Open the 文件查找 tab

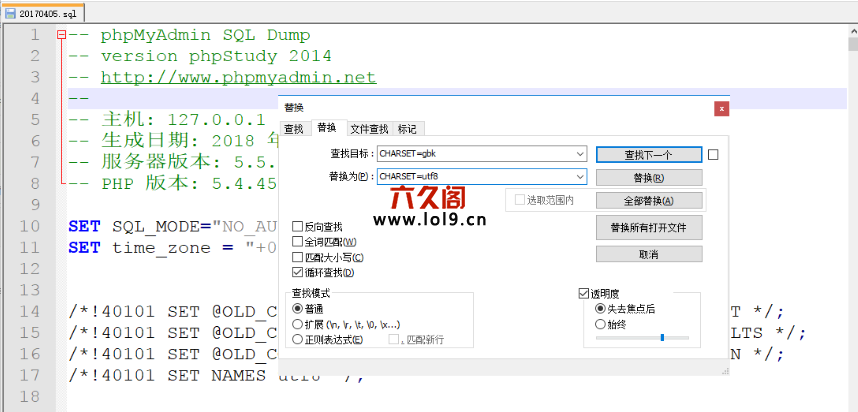click(368, 129)
